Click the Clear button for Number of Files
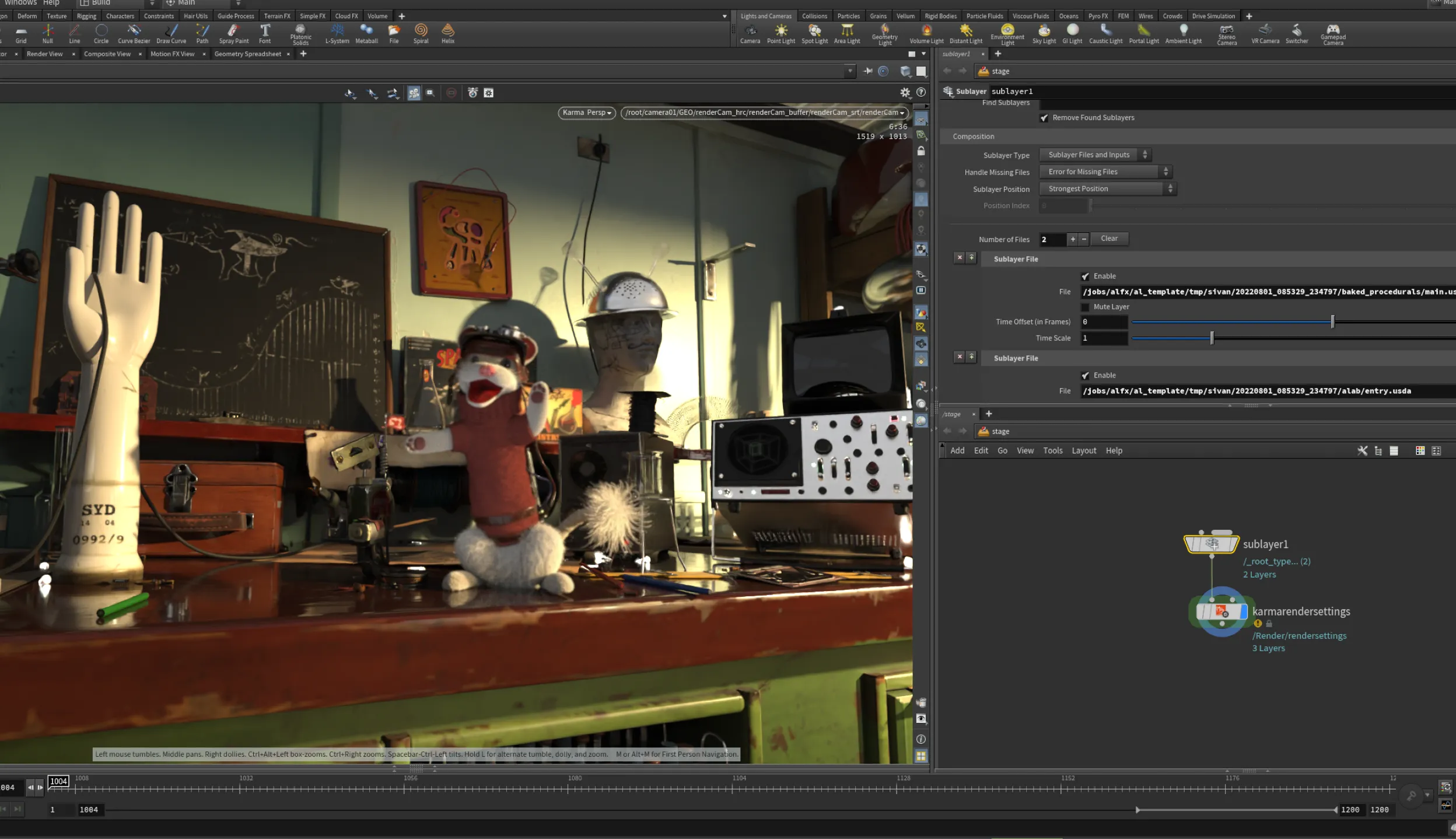Screen dimensions: 1456x839 (x=1108, y=238)
